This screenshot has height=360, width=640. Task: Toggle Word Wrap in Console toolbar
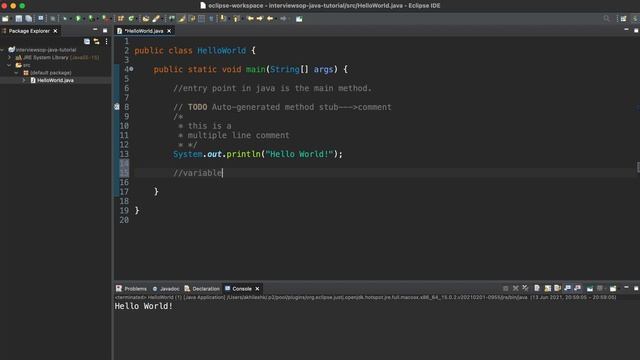(x=557, y=288)
